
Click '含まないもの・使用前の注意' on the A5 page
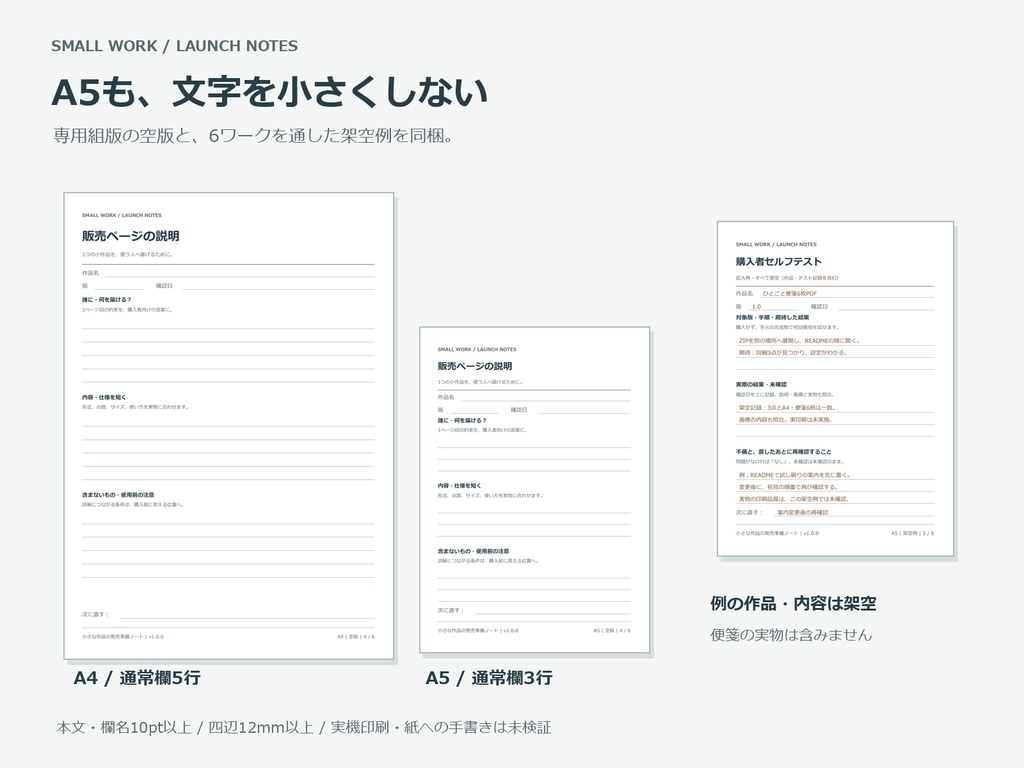pos(473,551)
